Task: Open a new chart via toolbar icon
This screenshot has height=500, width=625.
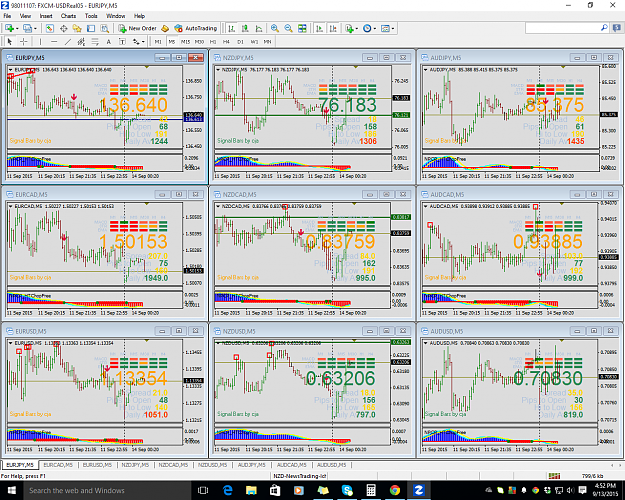Action: click(9, 28)
